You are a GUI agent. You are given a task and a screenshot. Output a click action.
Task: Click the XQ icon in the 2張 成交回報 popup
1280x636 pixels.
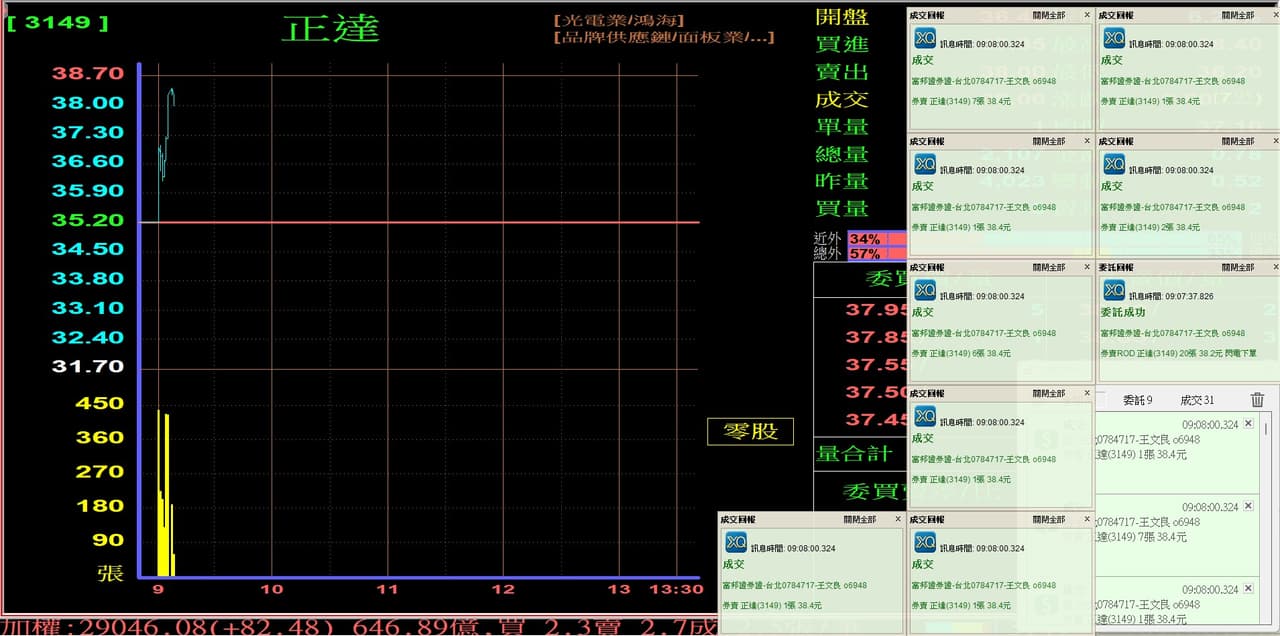tap(1113, 164)
